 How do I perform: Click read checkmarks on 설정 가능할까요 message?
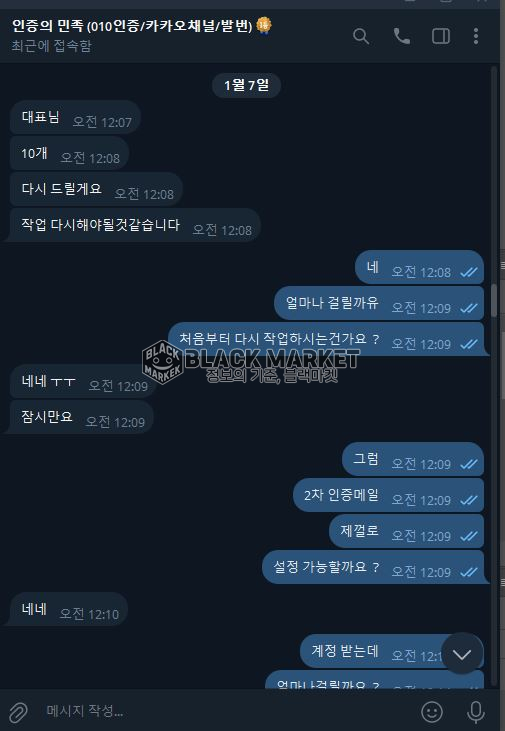pos(469,572)
